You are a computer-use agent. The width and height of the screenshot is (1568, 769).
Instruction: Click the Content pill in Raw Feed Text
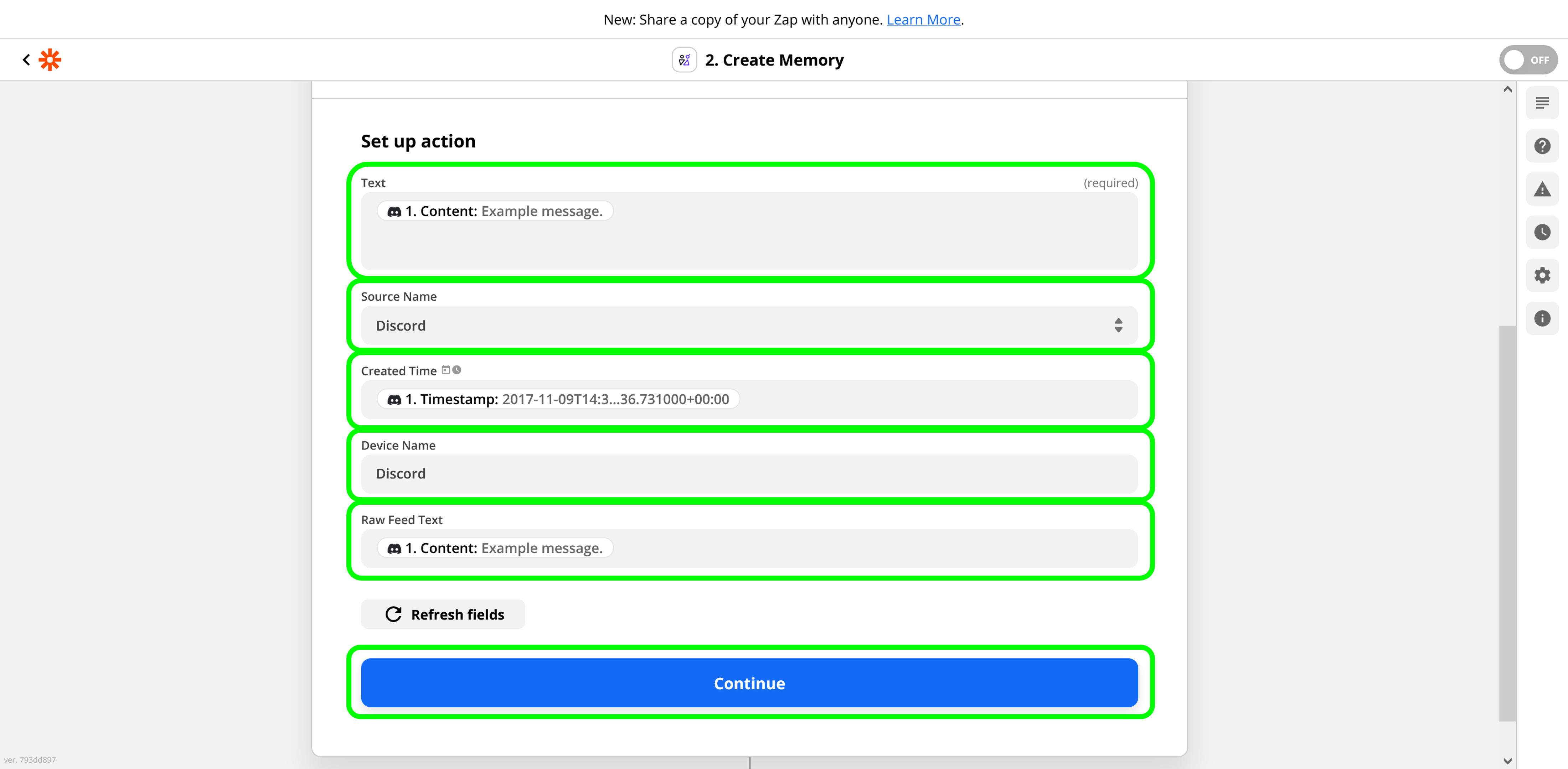[x=494, y=548]
